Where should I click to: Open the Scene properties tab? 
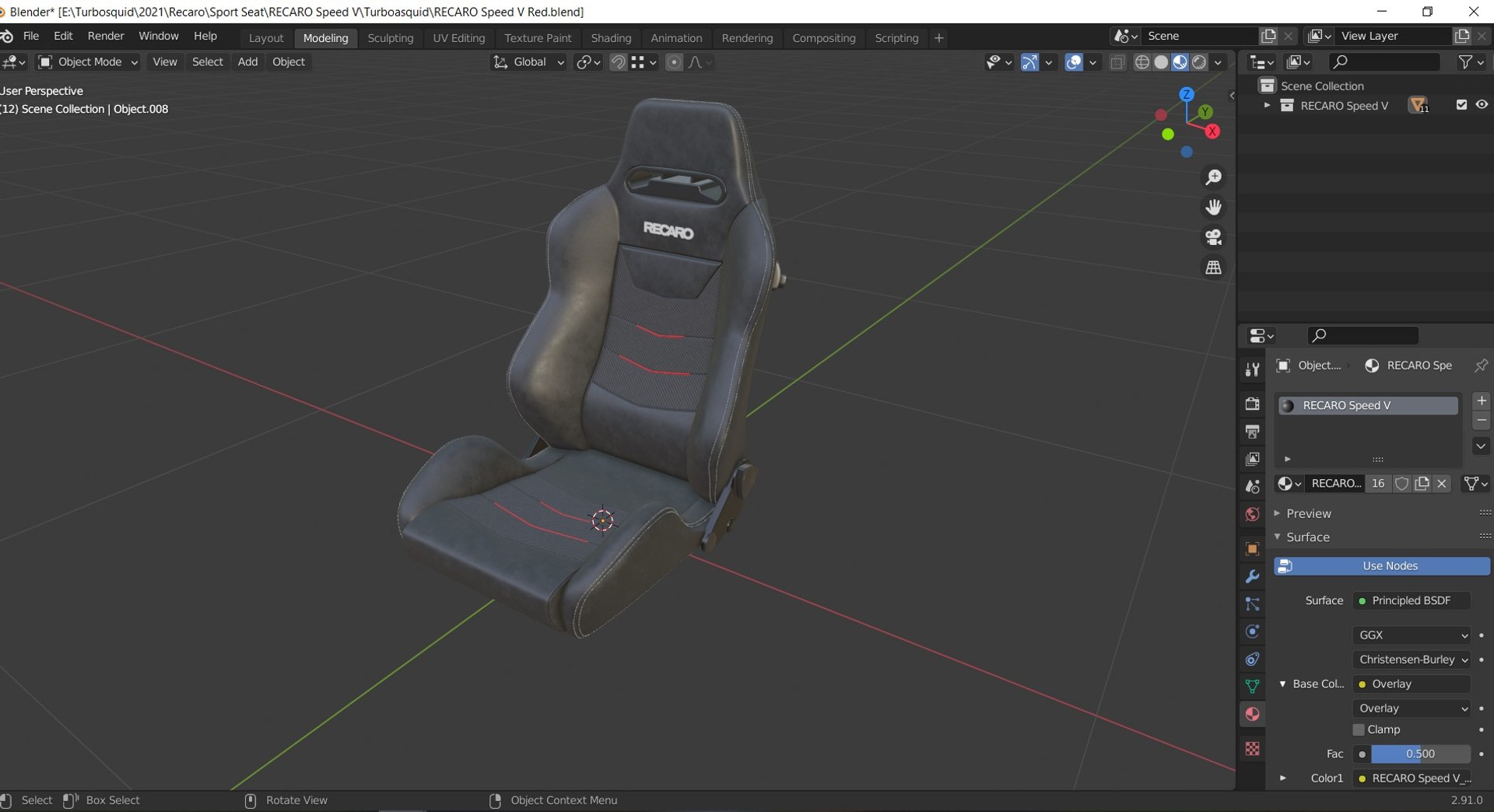pyautogui.click(x=1252, y=486)
